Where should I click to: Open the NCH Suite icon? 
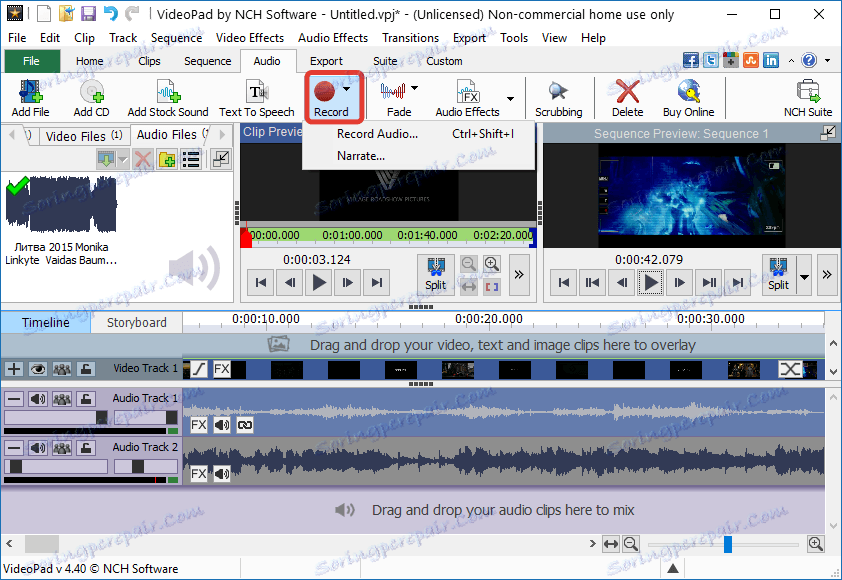pyautogui.click(x=807, y=93)
